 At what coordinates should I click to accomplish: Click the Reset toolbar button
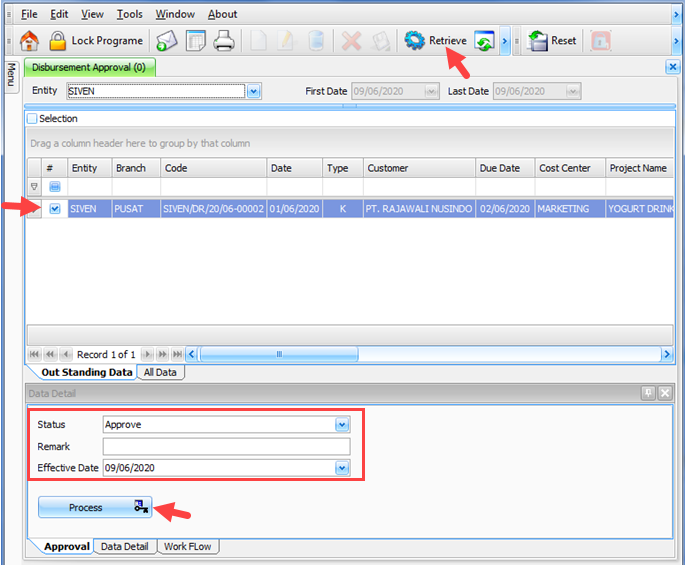coord(552,41)
